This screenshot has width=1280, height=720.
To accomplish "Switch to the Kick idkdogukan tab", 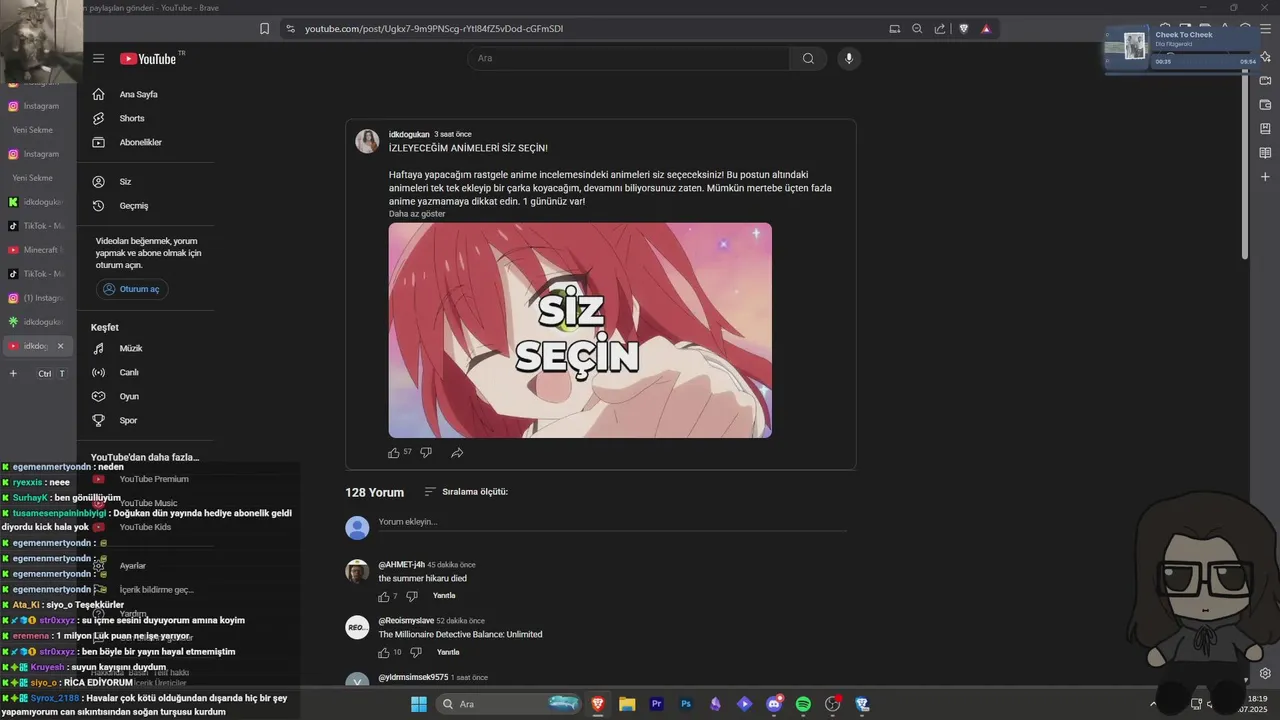I will tap(36, 202).
